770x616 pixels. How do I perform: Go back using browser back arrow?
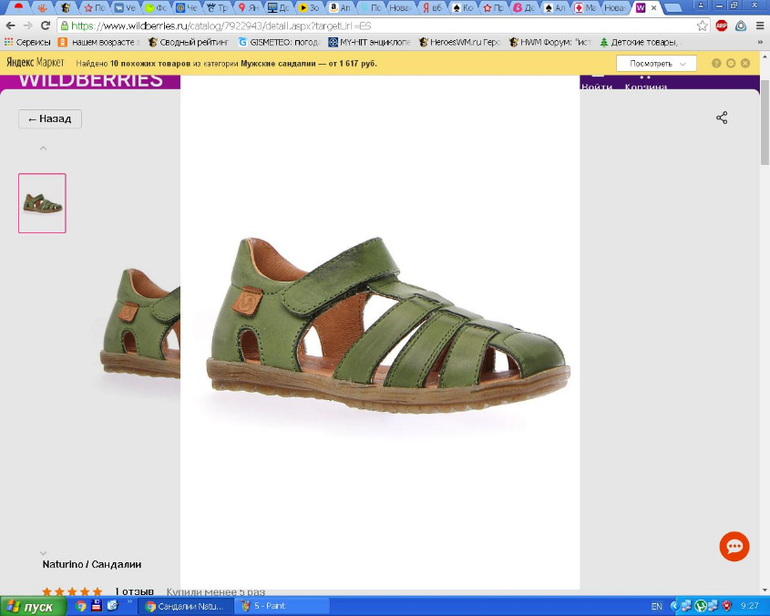(10, 26)
